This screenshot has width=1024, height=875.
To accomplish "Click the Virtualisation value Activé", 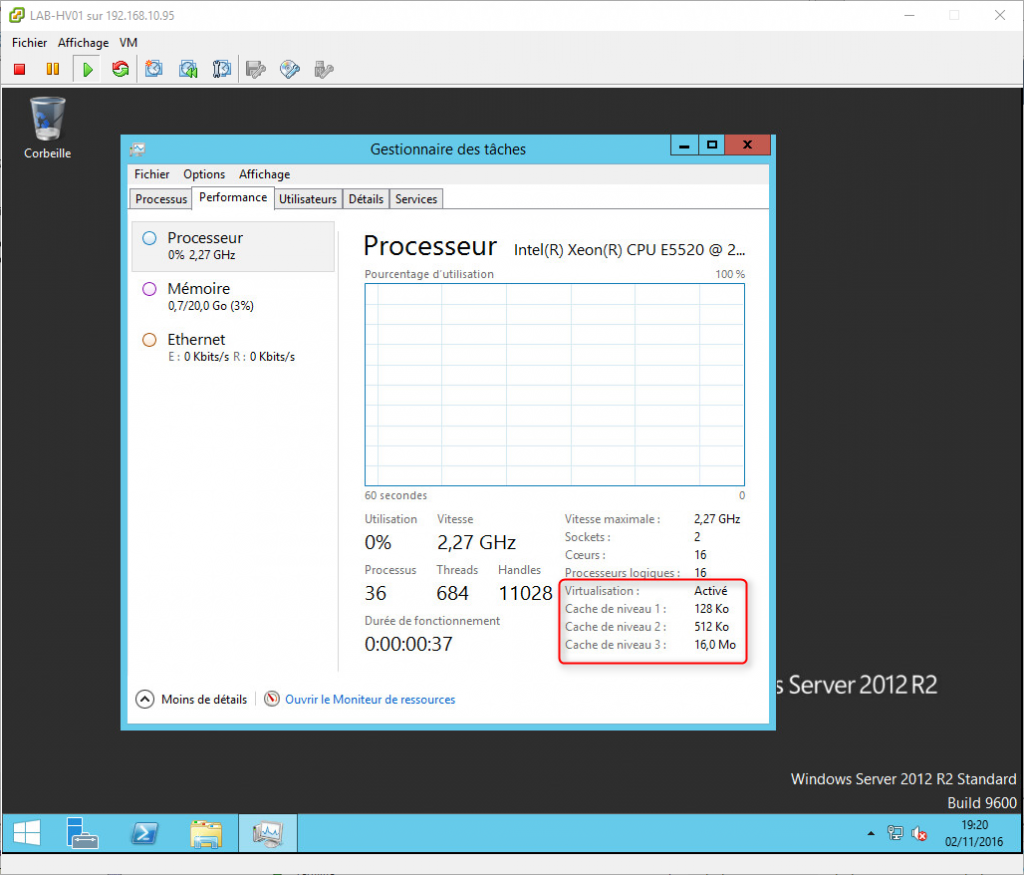I will tap(711, 591).
